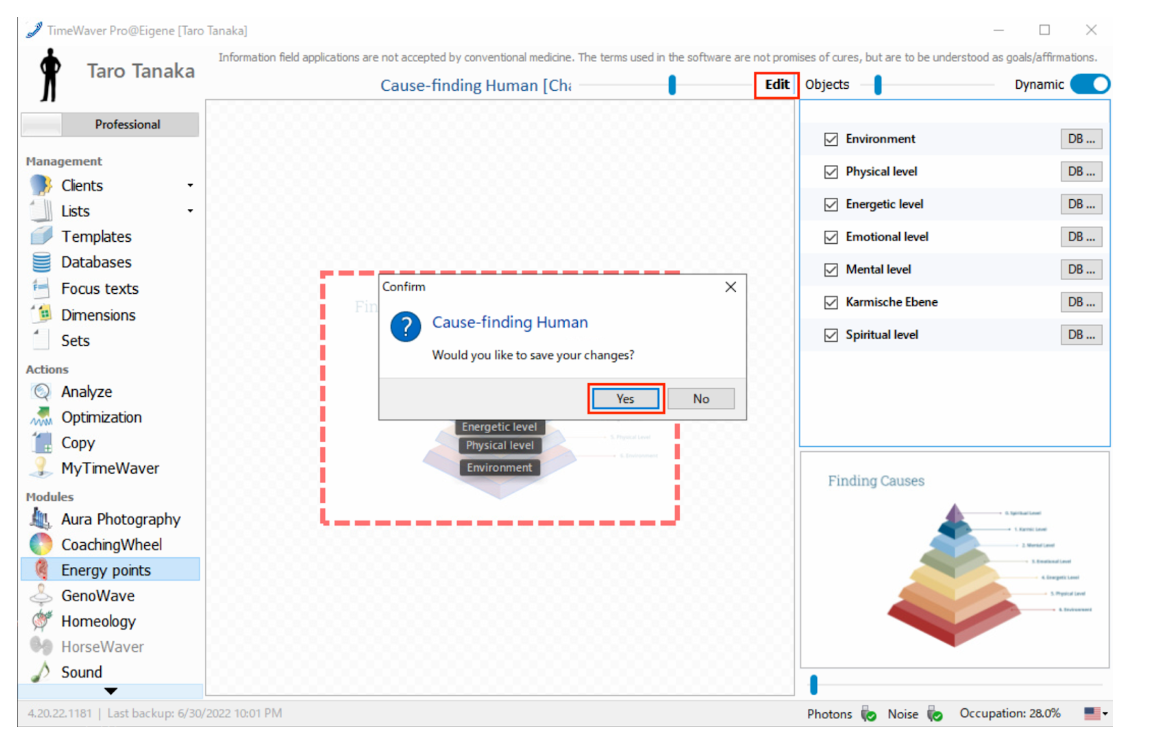Expand more modules with the down arrow
Image resolution: width=1156 pixels, height=746 pixels.
click(111, 691)
